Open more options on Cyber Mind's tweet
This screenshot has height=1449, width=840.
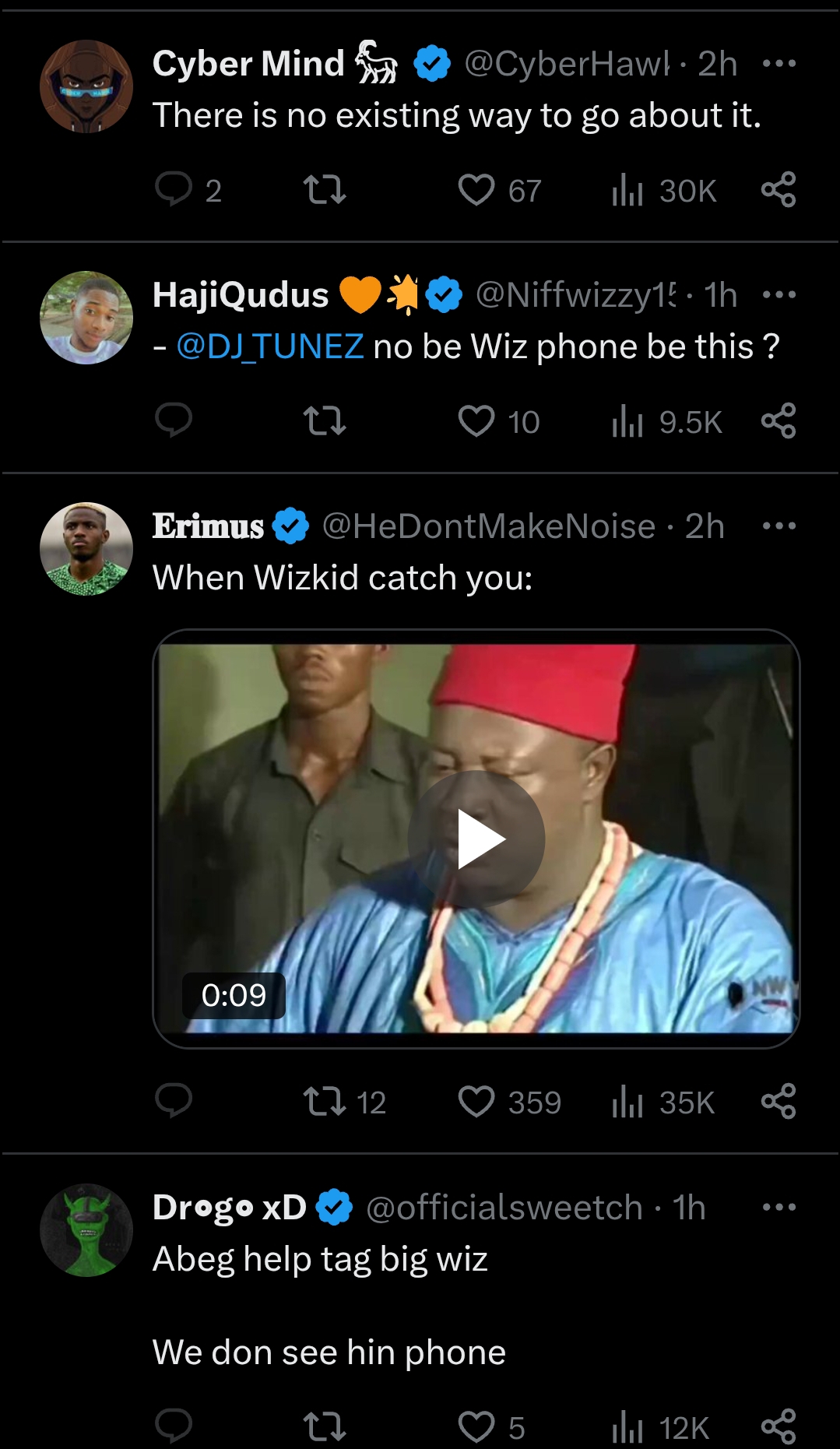point(778,64)
